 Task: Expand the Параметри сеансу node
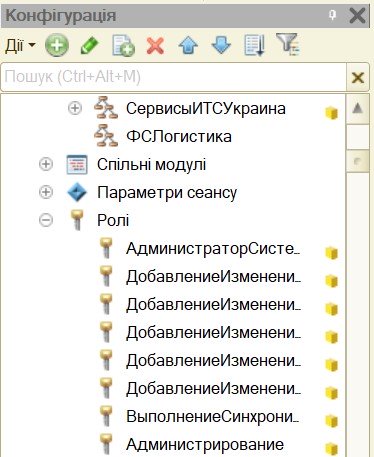pos(46,192)
